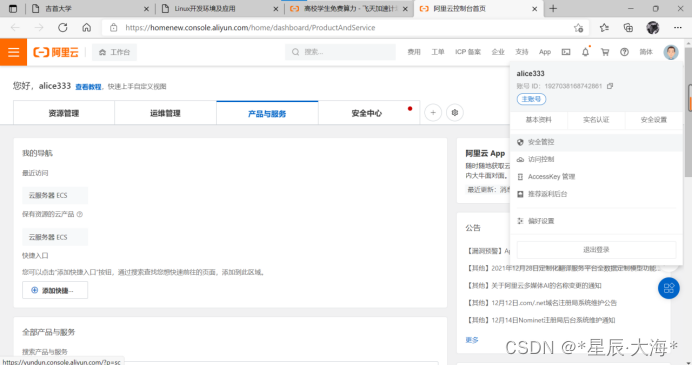The width and height of the screenshot is (693, 366).
Task: Copy the account ID
Action: pos(610,86)
